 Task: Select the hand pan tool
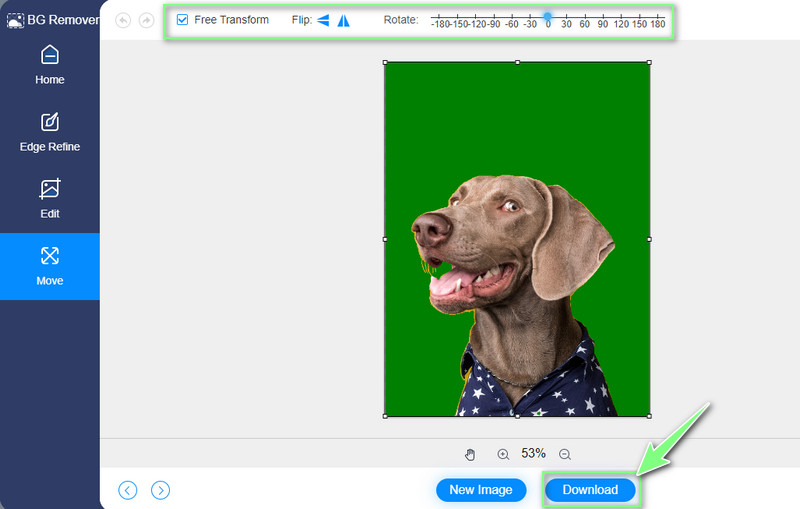470,454
